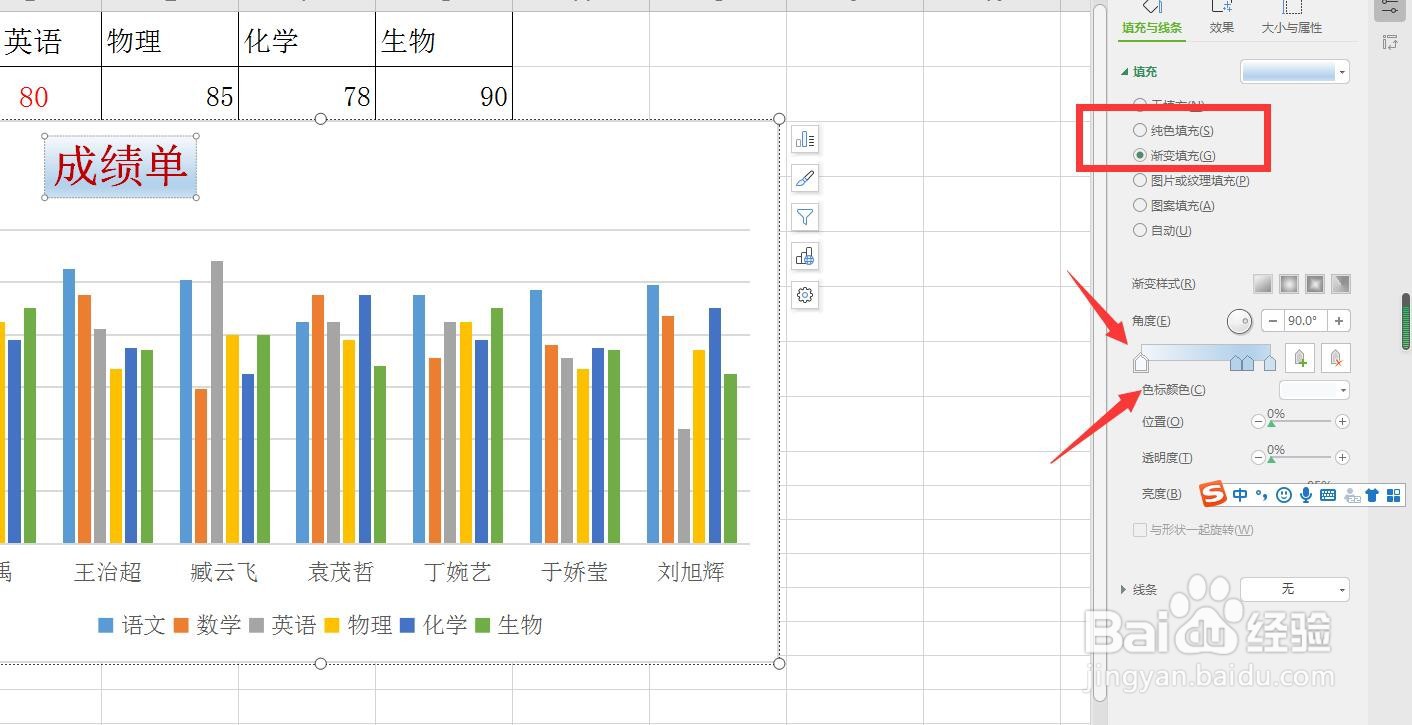Viewport: 1412px width, 725px height.
Task: Click the chart area settings gear icon
Action: click(805, 295)
